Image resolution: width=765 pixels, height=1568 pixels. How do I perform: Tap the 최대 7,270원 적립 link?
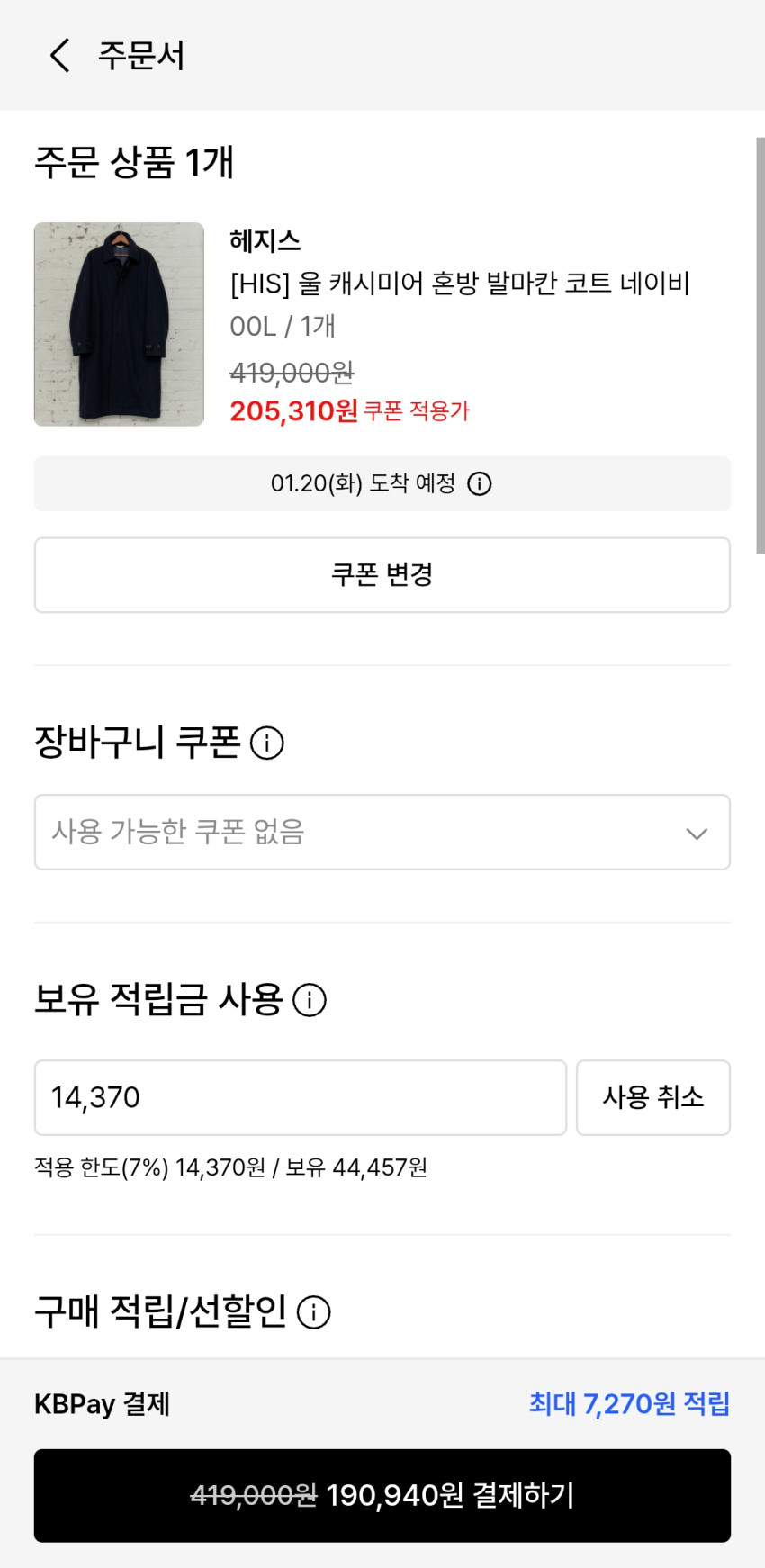(629, 1404)
